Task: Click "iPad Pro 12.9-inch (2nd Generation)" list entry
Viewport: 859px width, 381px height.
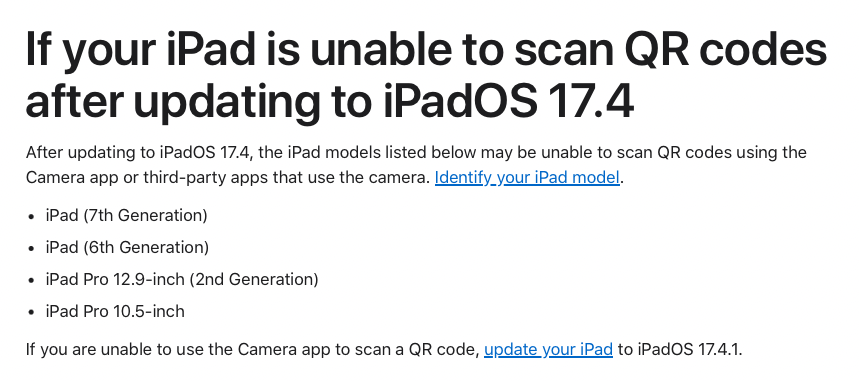Action: coord(182,279)
